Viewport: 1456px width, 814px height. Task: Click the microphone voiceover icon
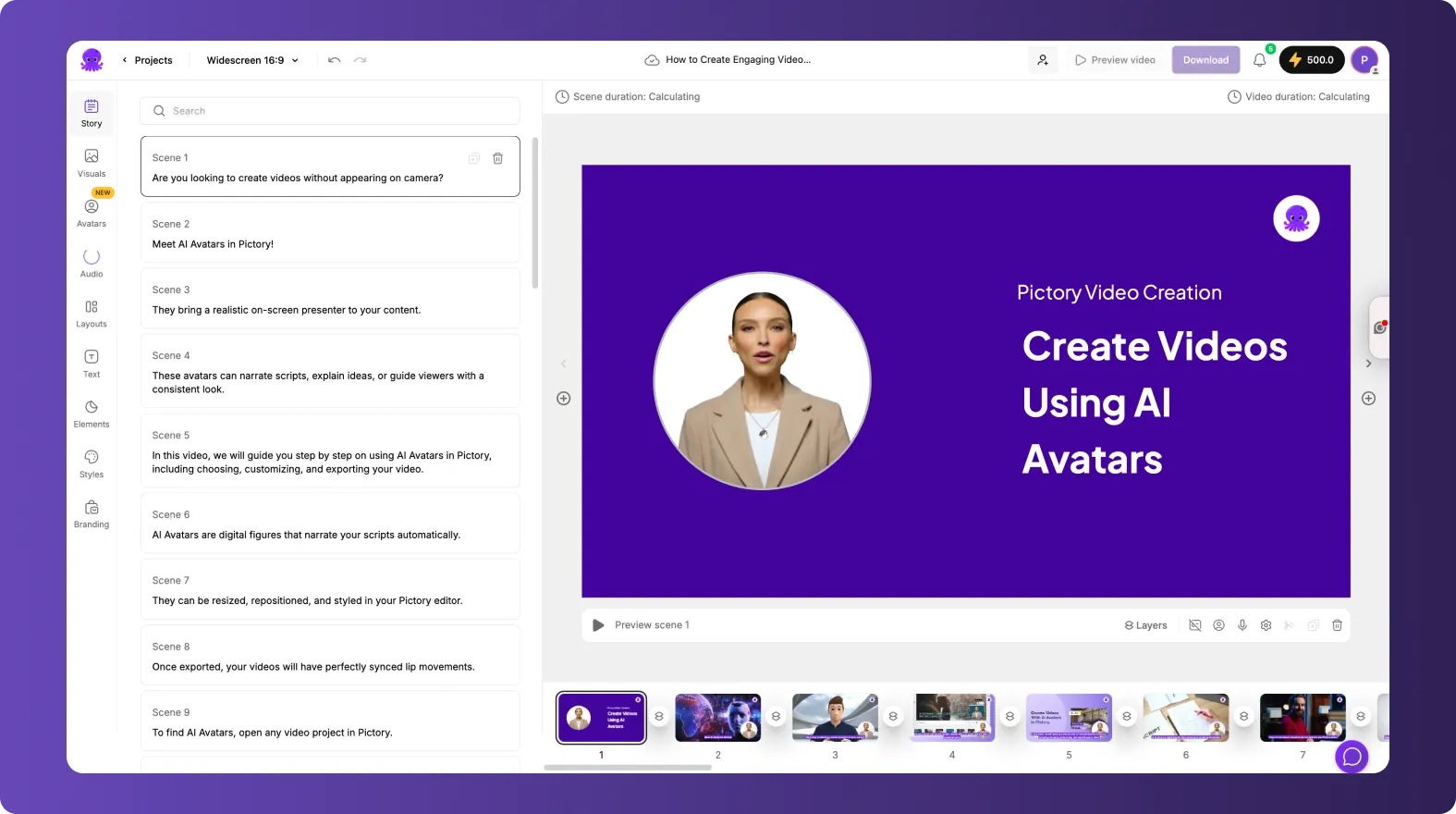1242,625
